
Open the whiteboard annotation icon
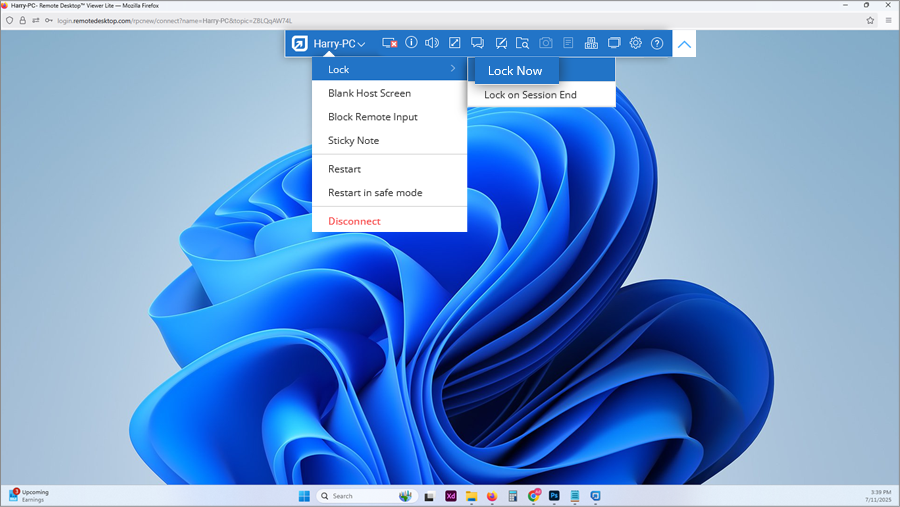tap(500, 43)
